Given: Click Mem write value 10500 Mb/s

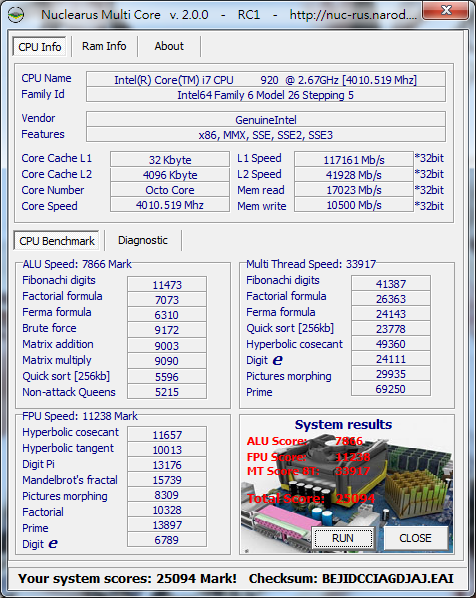Looking at the screenshot, I should (354, 205).
